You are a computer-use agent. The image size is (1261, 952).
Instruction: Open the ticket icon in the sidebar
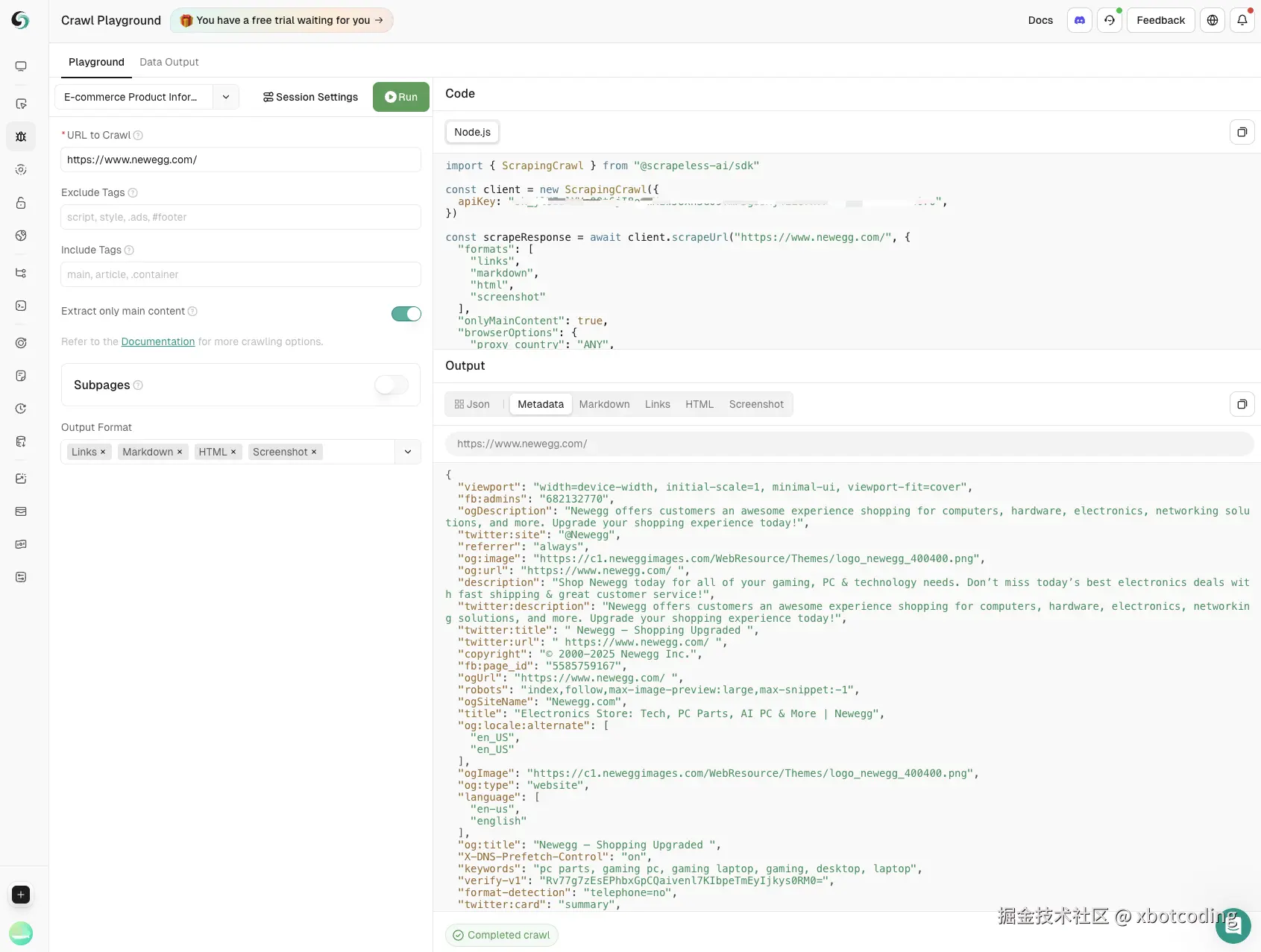(21, 544)
